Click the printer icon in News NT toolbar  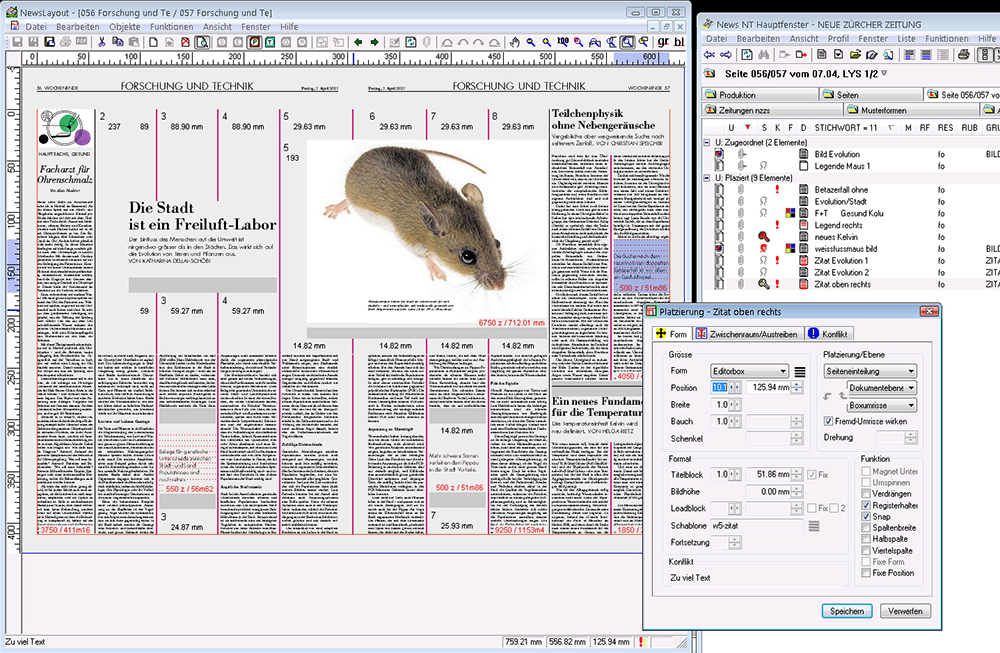[x=964, y=55]
